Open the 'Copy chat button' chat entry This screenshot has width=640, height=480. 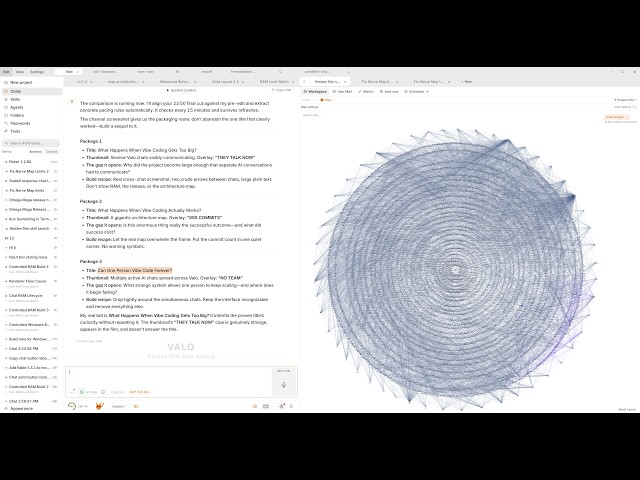point(29,358)
